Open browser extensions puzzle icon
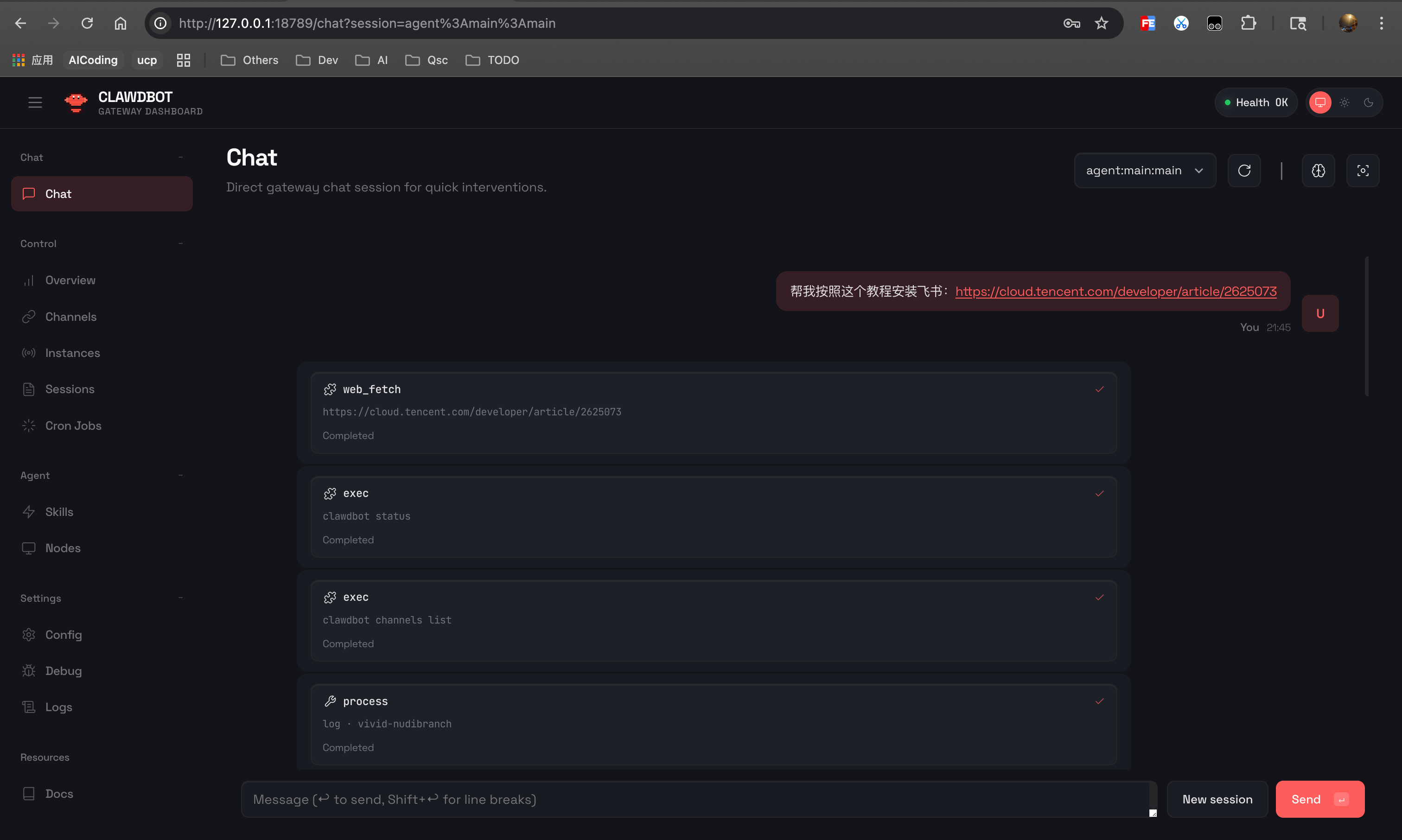This screenshot has width=1402, height=840. click(1248, 23)
